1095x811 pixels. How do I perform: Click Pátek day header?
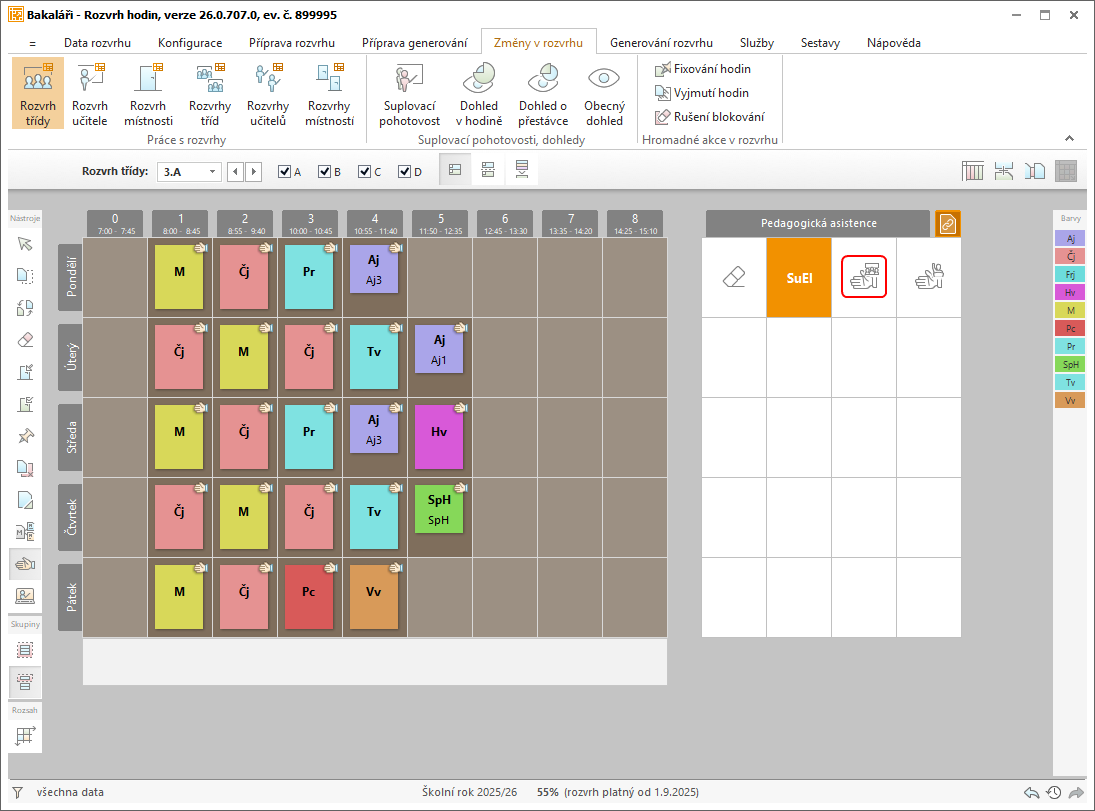point(71,597)
